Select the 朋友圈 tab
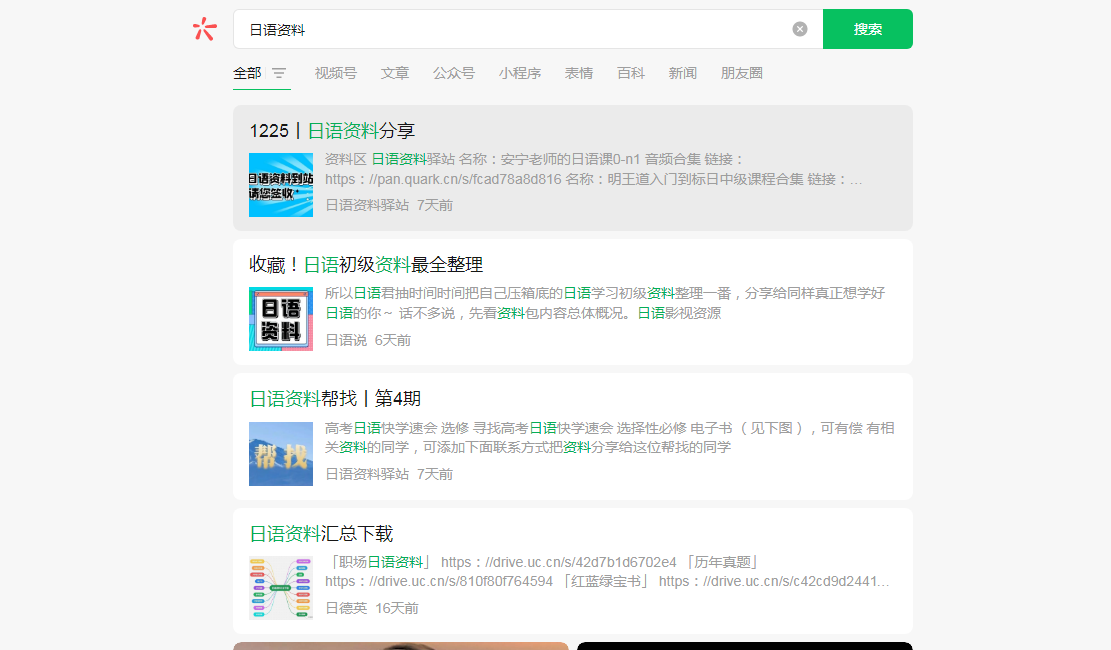The height and width of the screenshot is (650, 1111). pos(741,73)
